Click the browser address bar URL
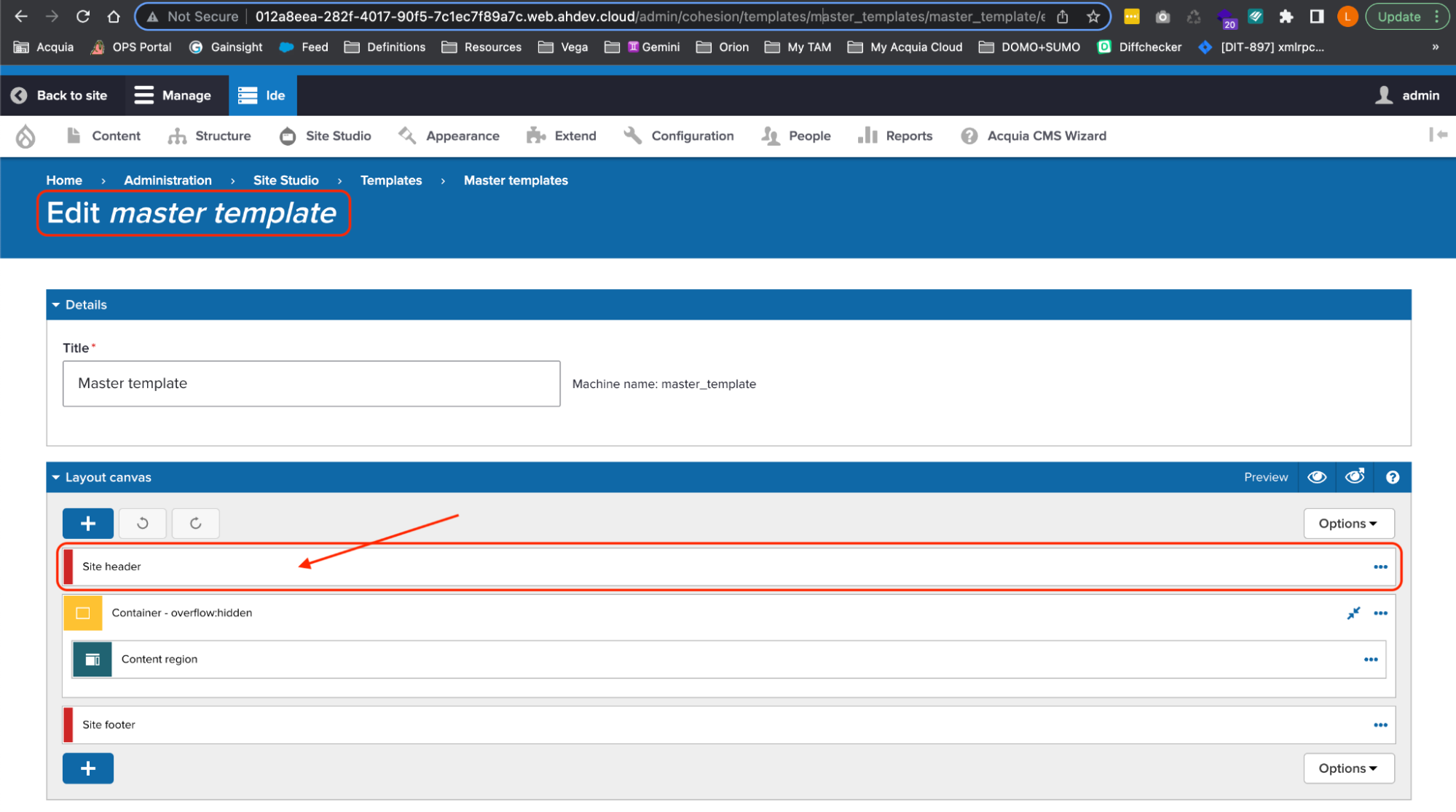 click(648, 16)
